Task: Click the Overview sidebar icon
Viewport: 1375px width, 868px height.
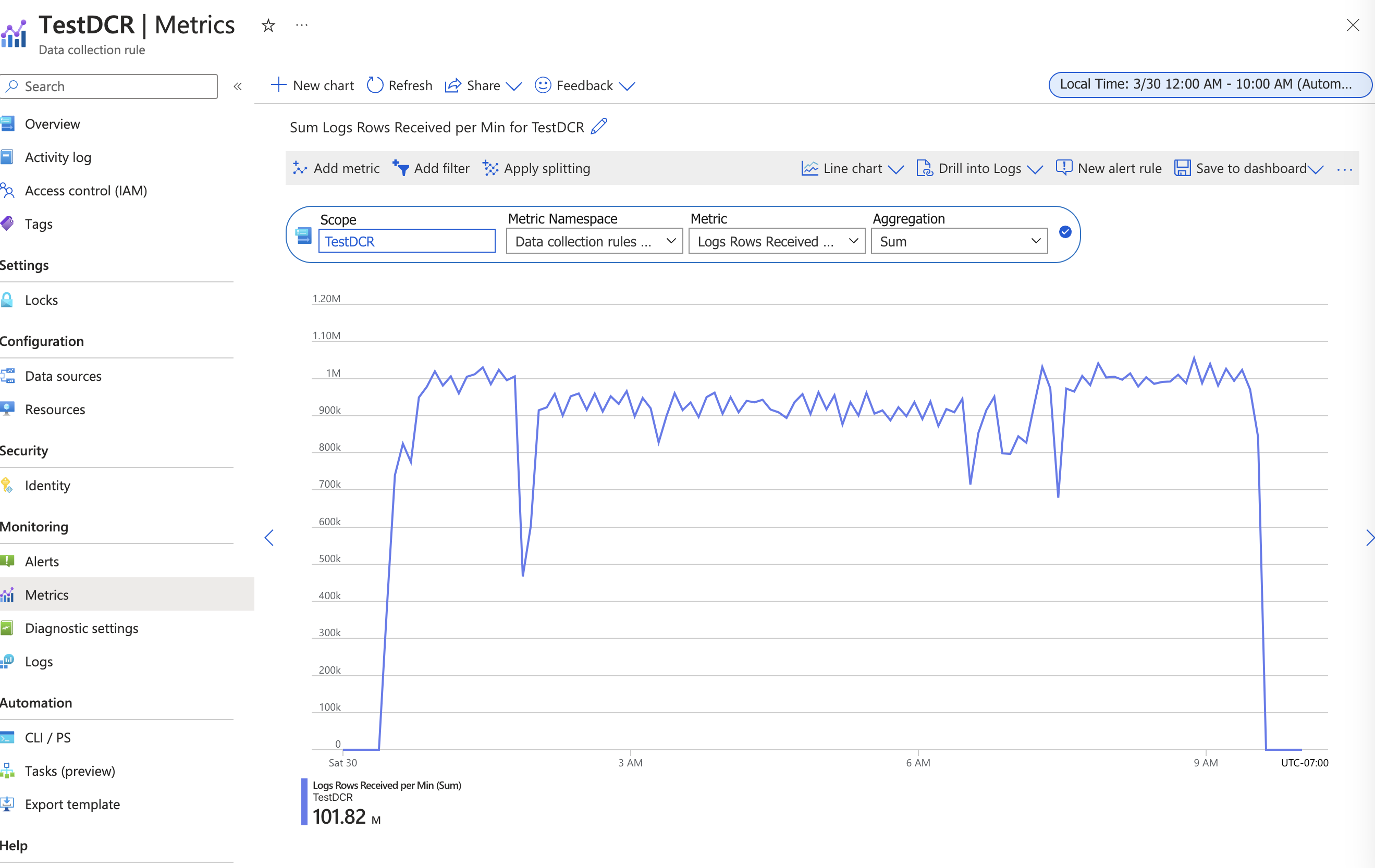Action: pyautogui.click(x=7, y=124)
